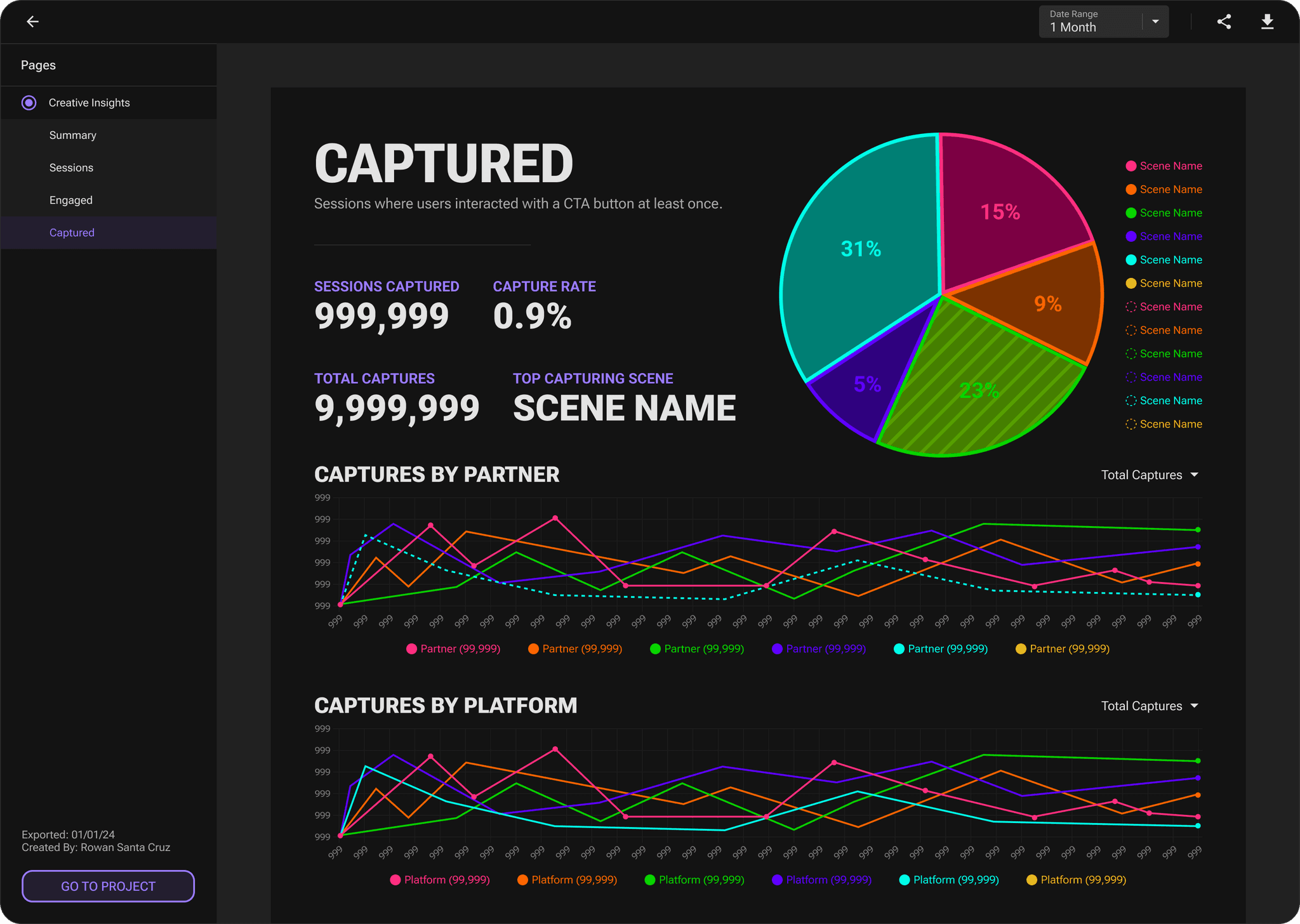
Task: Toggle the dashed pink Scene Name legend
Action: (x=1131, y=307)
